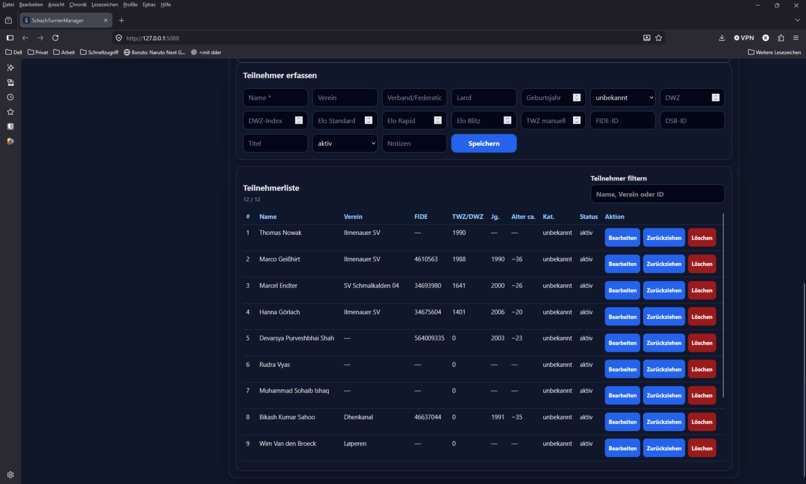Viewport: 806px width, 484px height.
Task: Open the Lesezeichen menu
Action: (105, 5)
